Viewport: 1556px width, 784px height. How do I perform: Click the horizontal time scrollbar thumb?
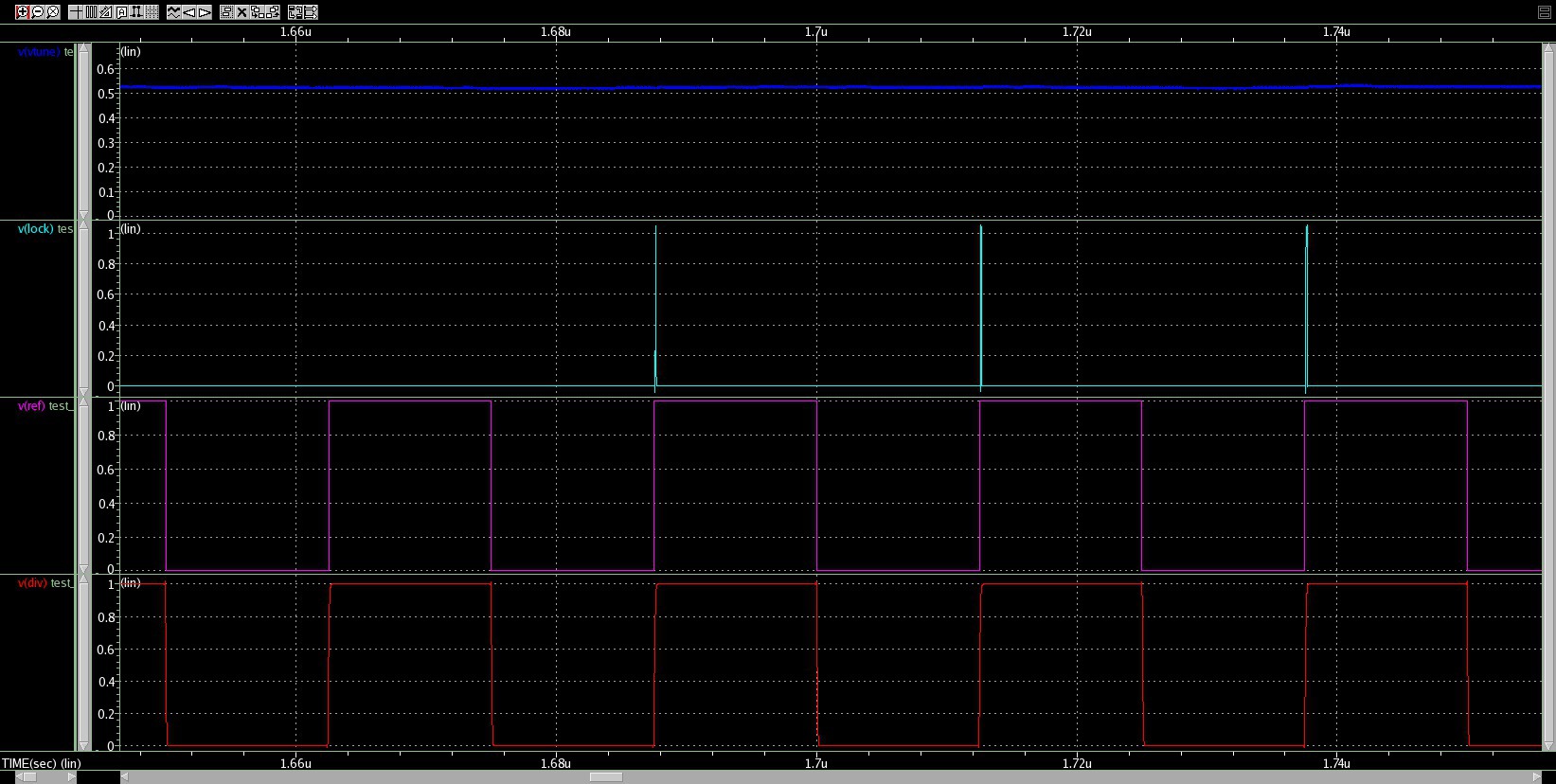point(605,777)
